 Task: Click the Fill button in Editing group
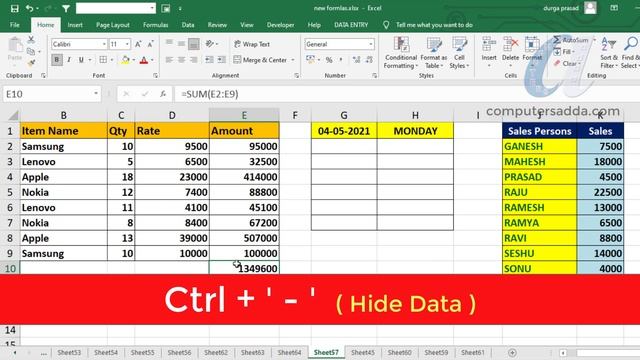pos(564,52)
